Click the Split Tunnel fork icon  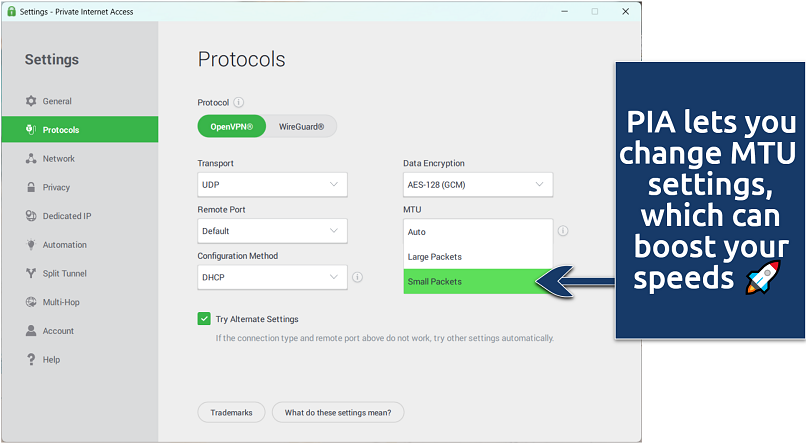coord(31,273)
